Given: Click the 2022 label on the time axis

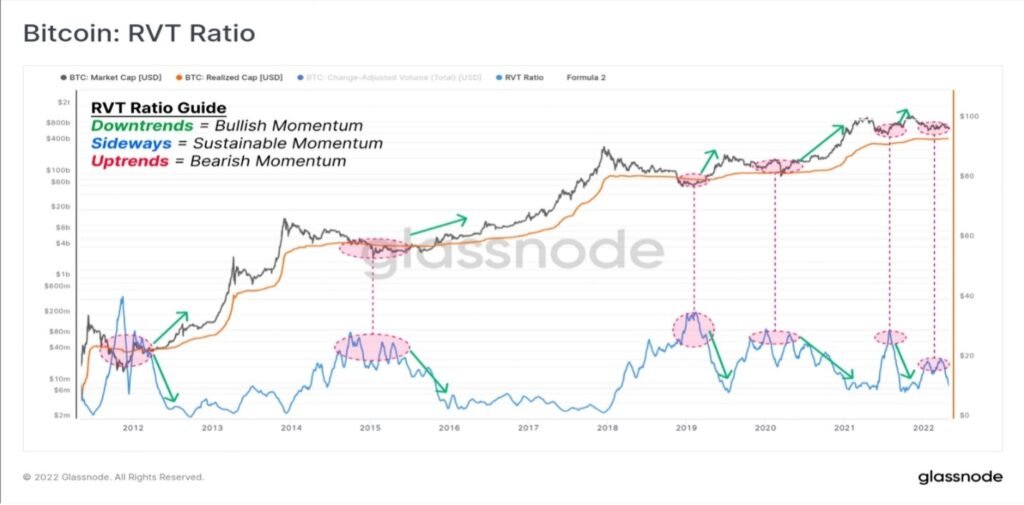Looking at the screenshot, I should tap(923, 428).
